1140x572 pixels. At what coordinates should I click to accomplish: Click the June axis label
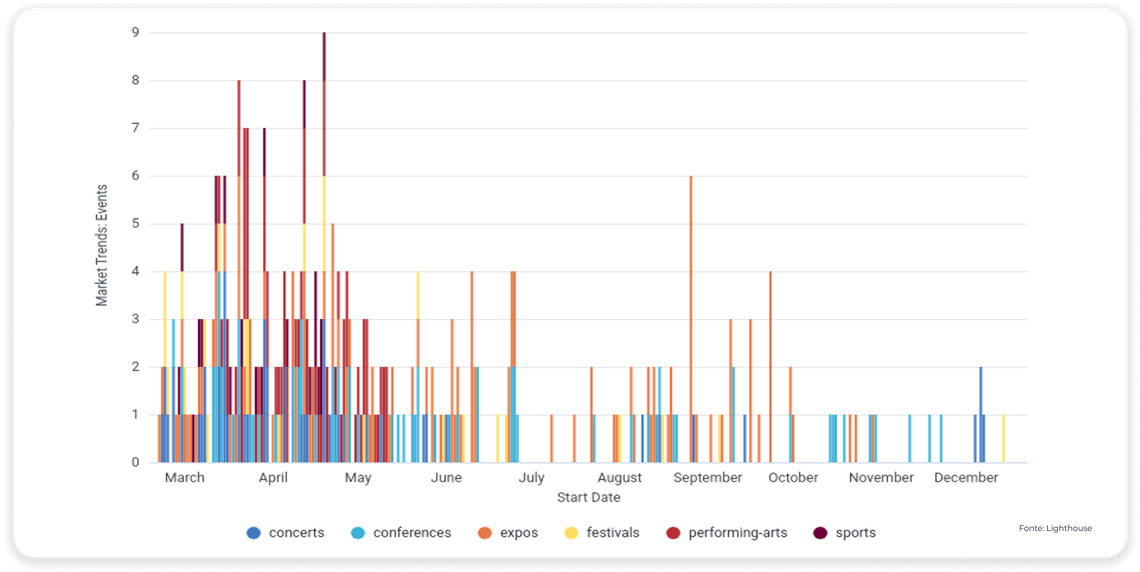pyautogui.click(x=446, y=478)
